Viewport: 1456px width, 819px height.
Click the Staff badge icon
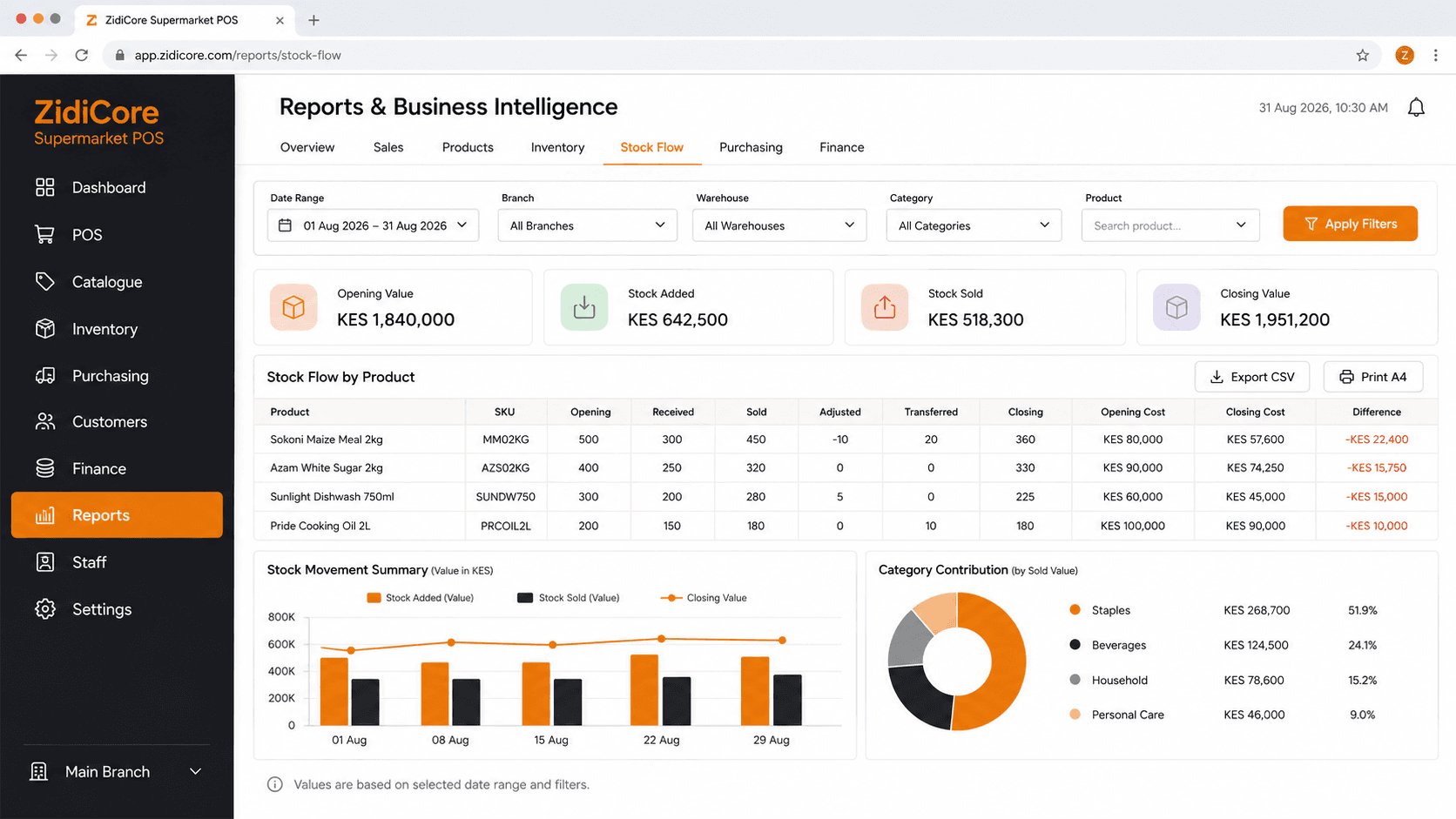[45, 562]
